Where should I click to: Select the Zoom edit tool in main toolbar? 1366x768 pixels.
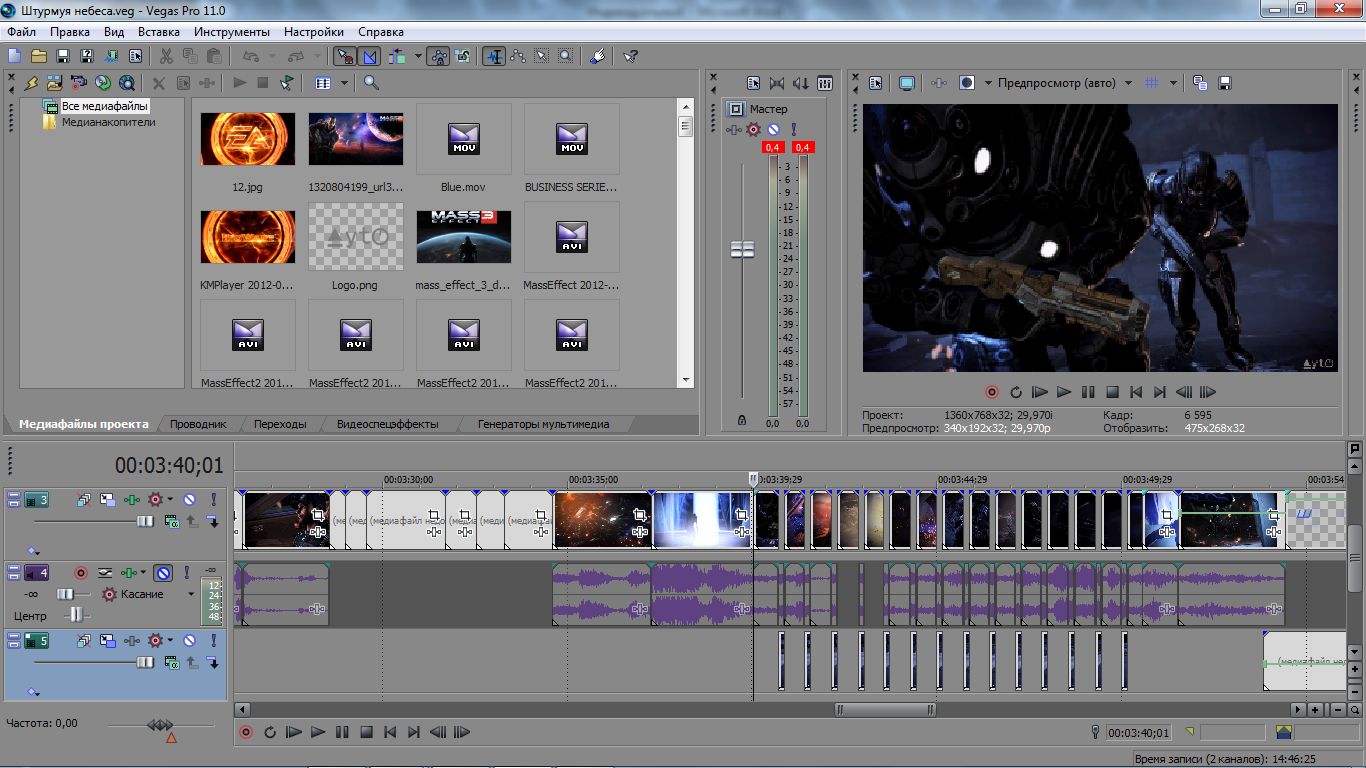(x=566, y=56)
